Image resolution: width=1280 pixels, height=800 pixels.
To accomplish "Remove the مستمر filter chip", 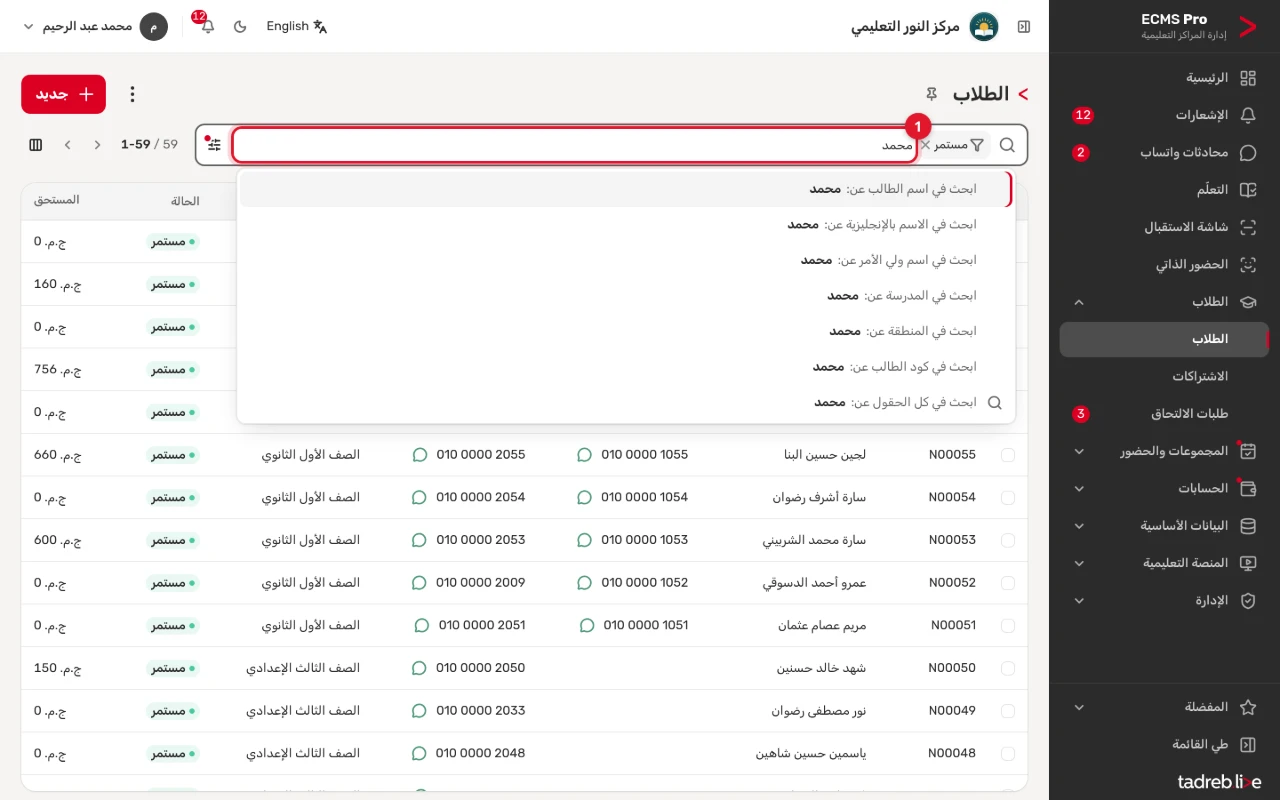I will tap(925, 145).
